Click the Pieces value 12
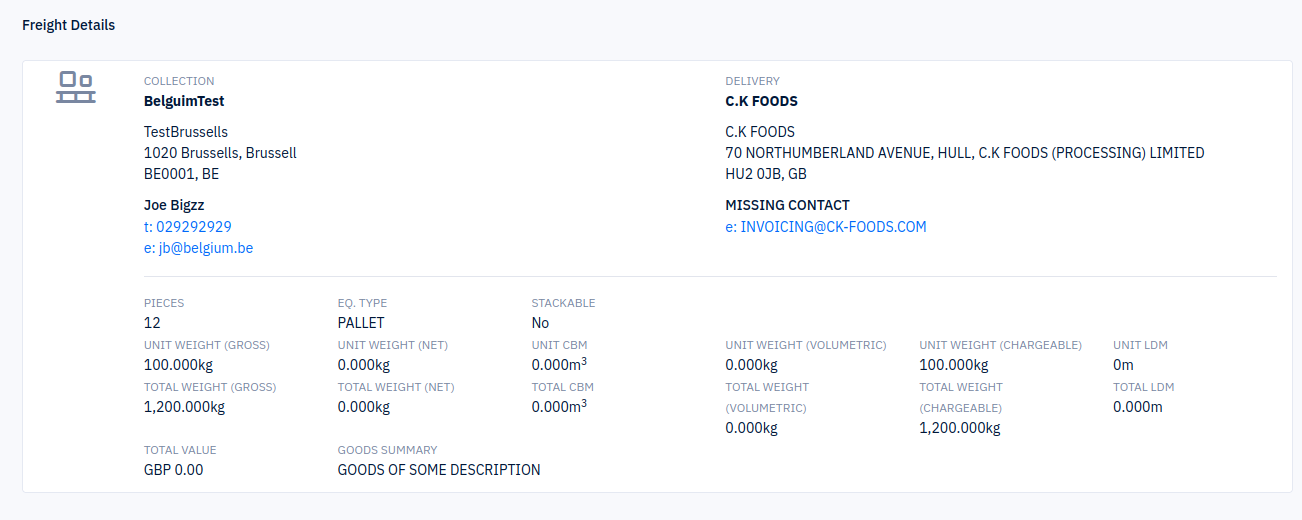The image size is (1302, 520). pos(152,323)
